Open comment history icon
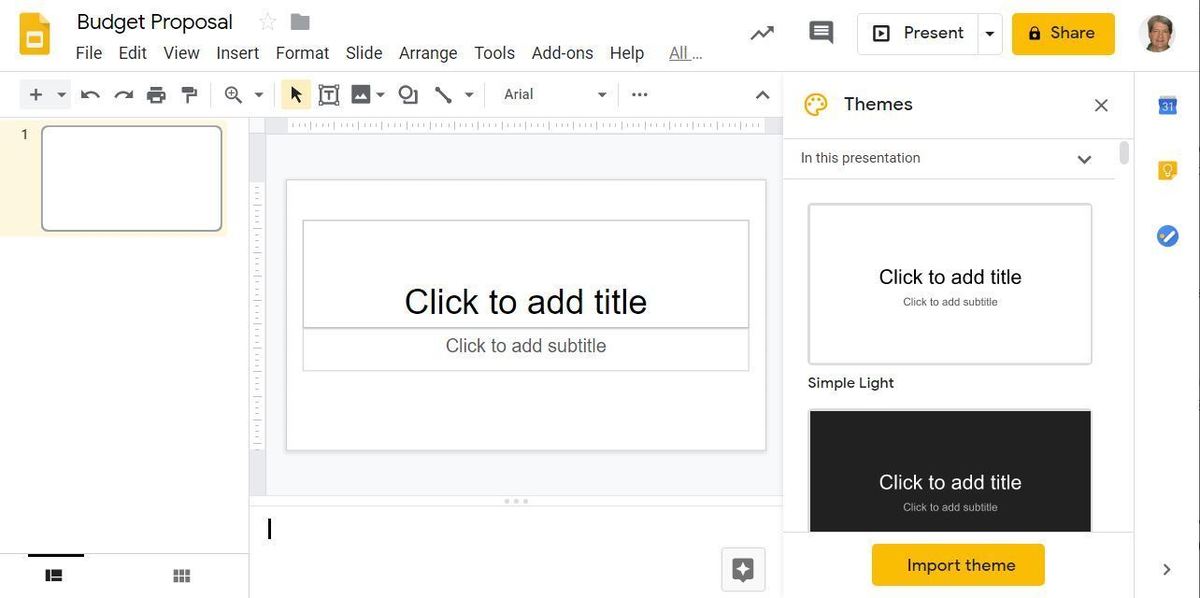This screenshot has height=598, width=1200. 821,33
